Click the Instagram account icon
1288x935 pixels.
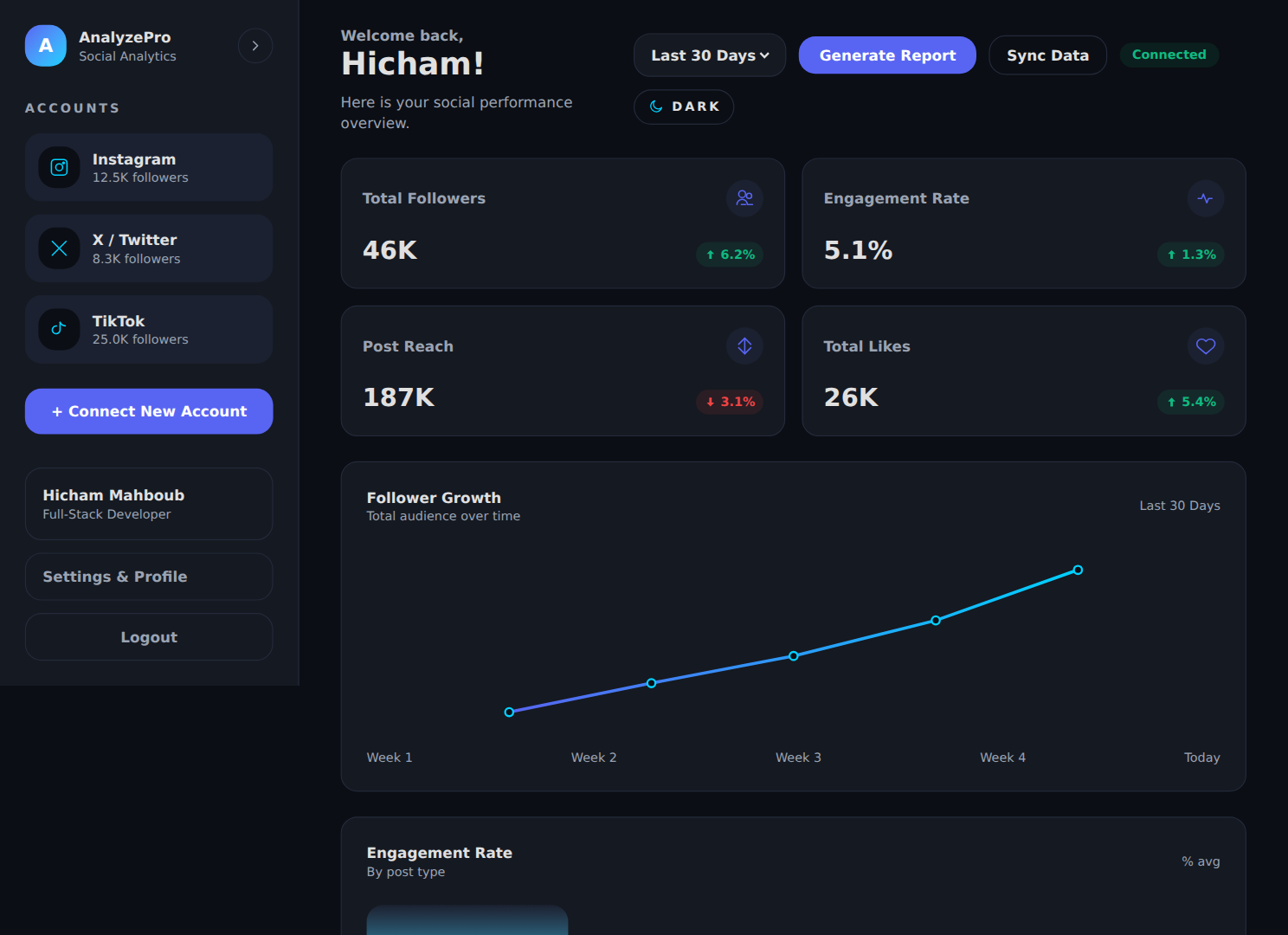tap(59, 167)
